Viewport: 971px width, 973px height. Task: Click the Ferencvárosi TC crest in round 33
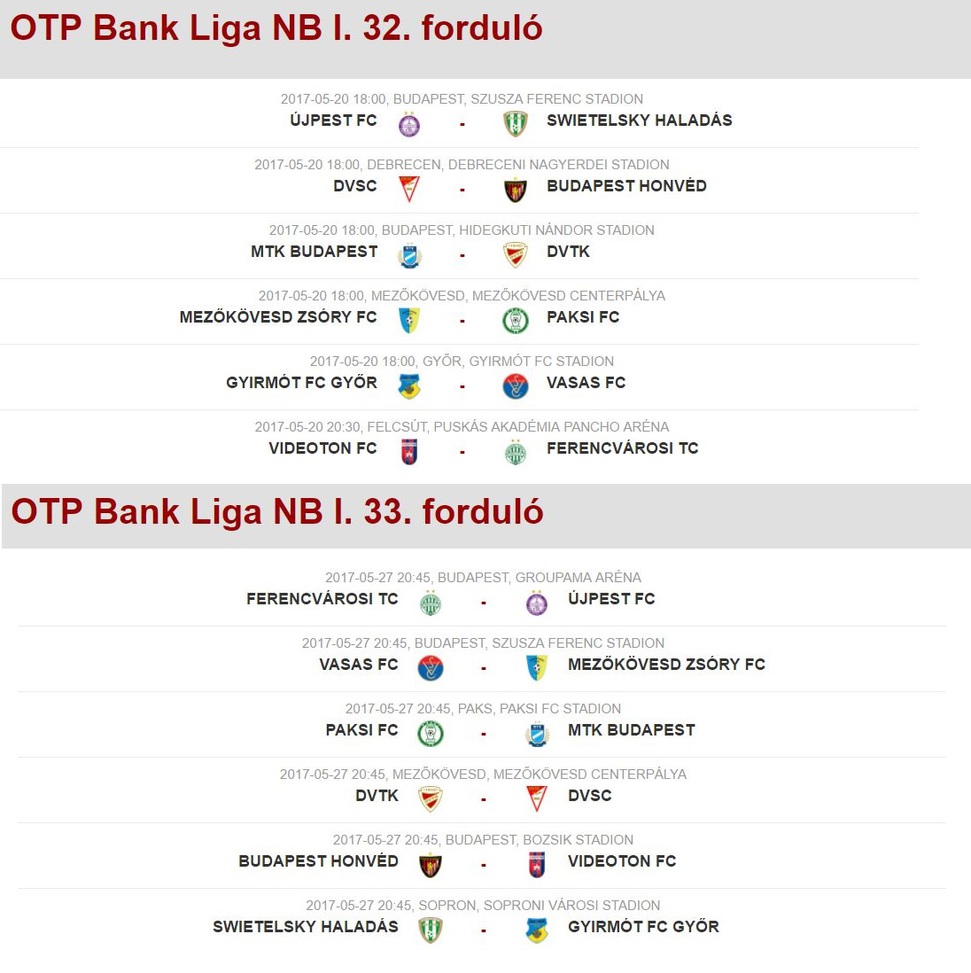(430, 603)
